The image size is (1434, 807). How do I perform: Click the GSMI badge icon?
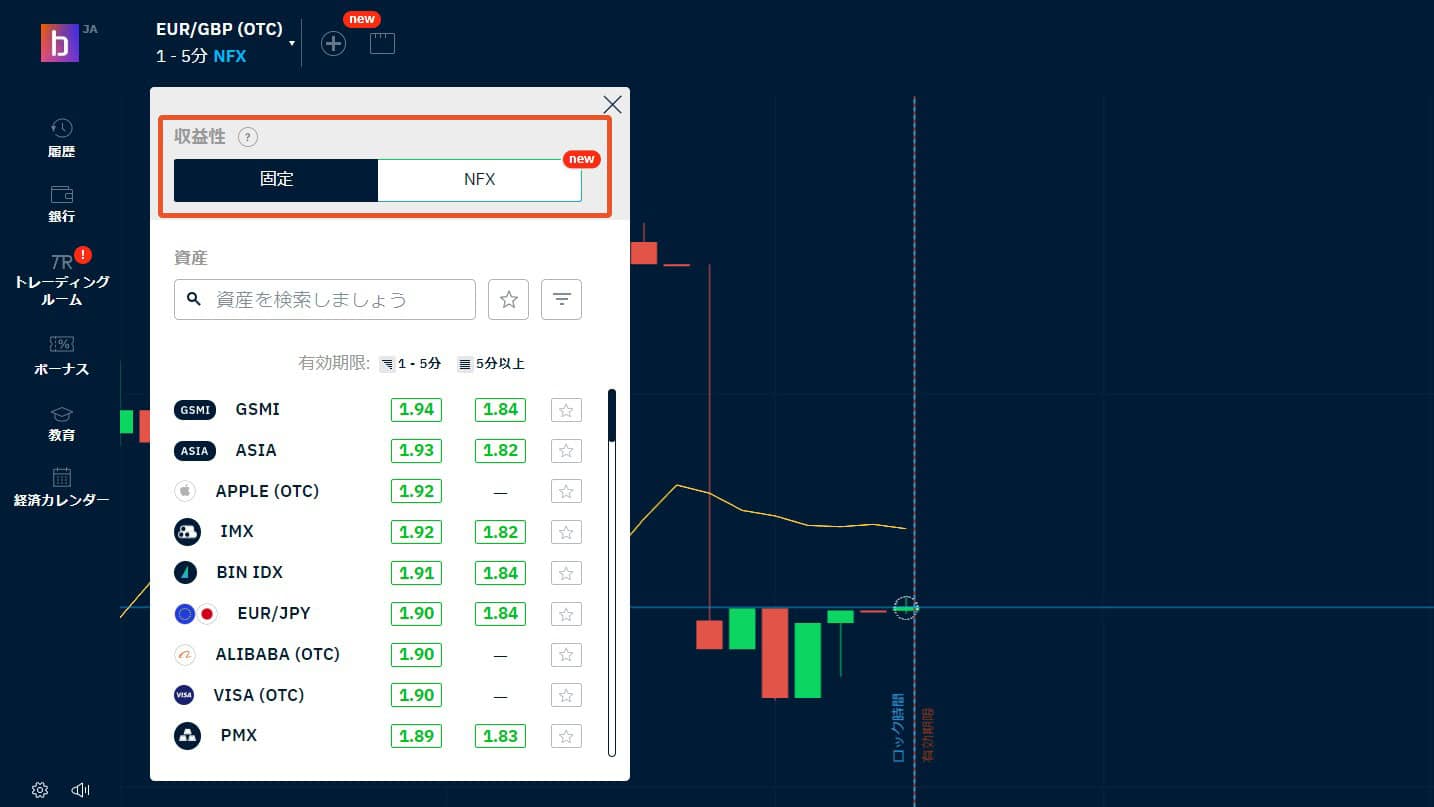pyautogui.click(x=194, y=410)
